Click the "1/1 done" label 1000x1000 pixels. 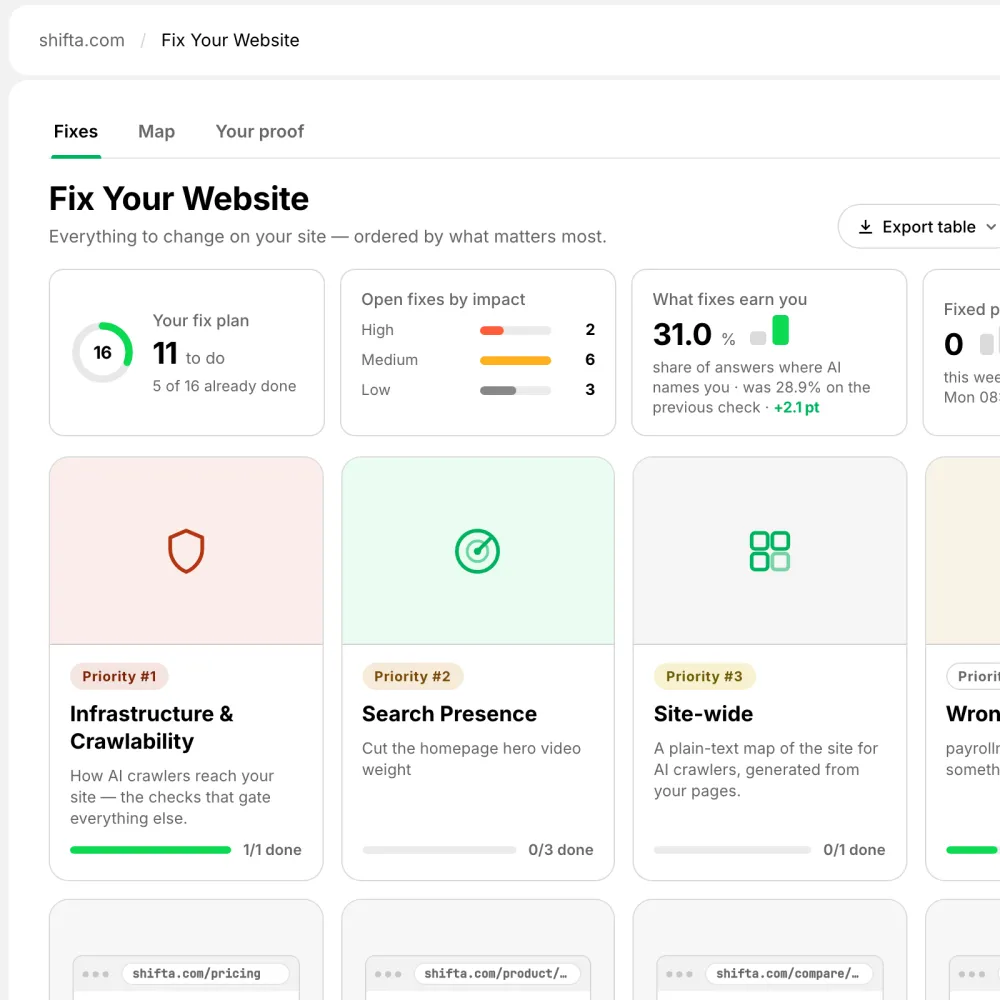[272, 850]
